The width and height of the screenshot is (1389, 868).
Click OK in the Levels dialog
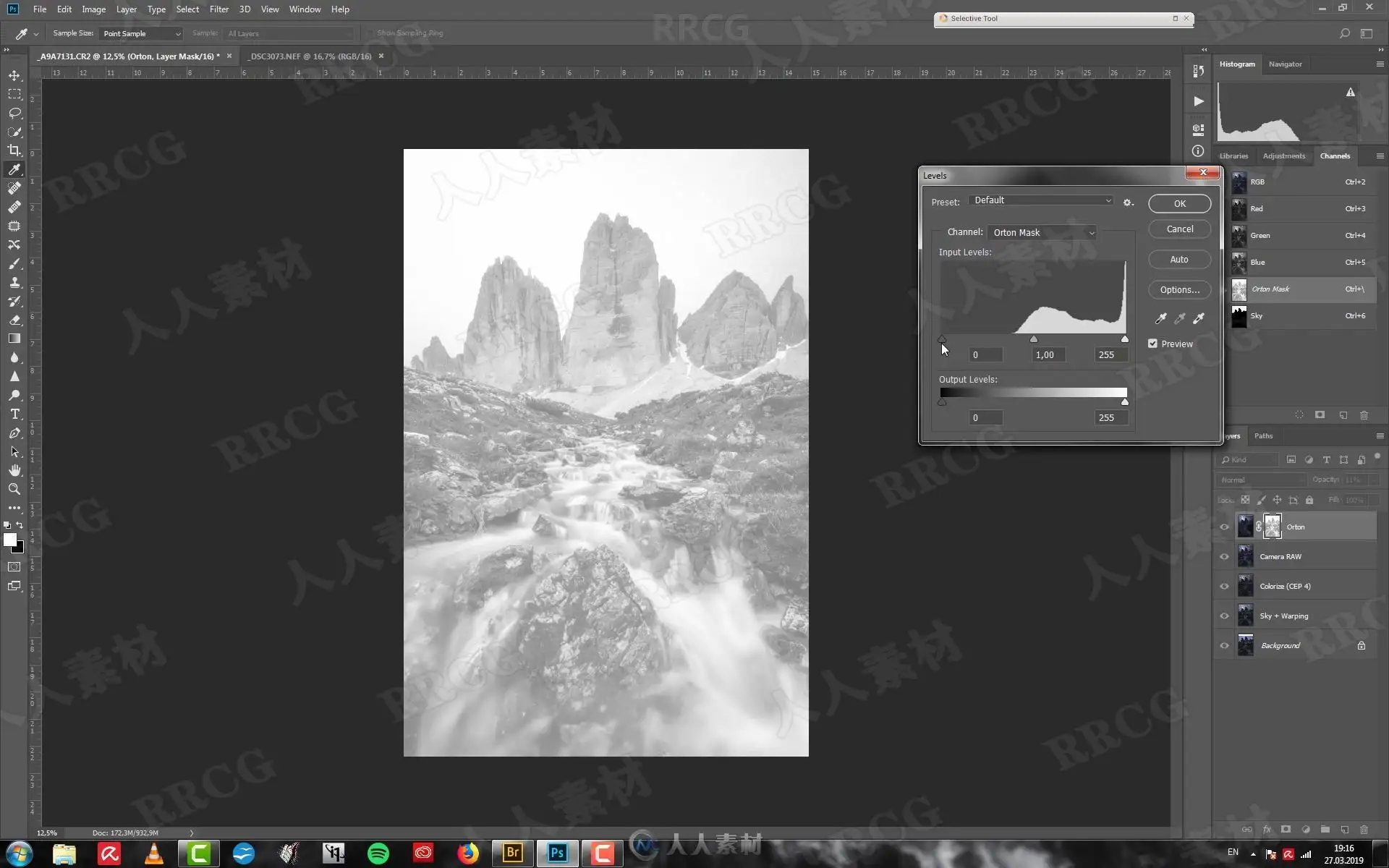point(1179,204)
